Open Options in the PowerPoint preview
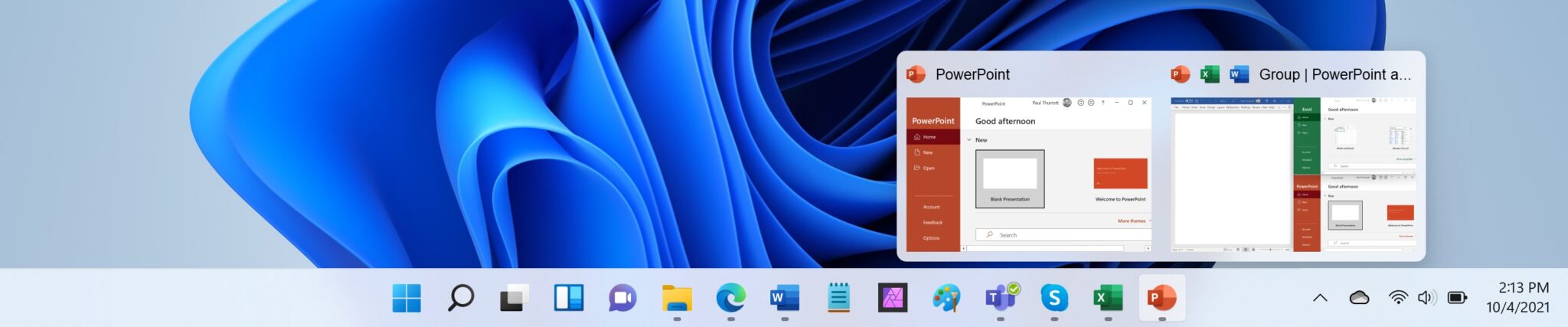The width and height of the screenshot is (1568, 327). [x=931, y=238]
